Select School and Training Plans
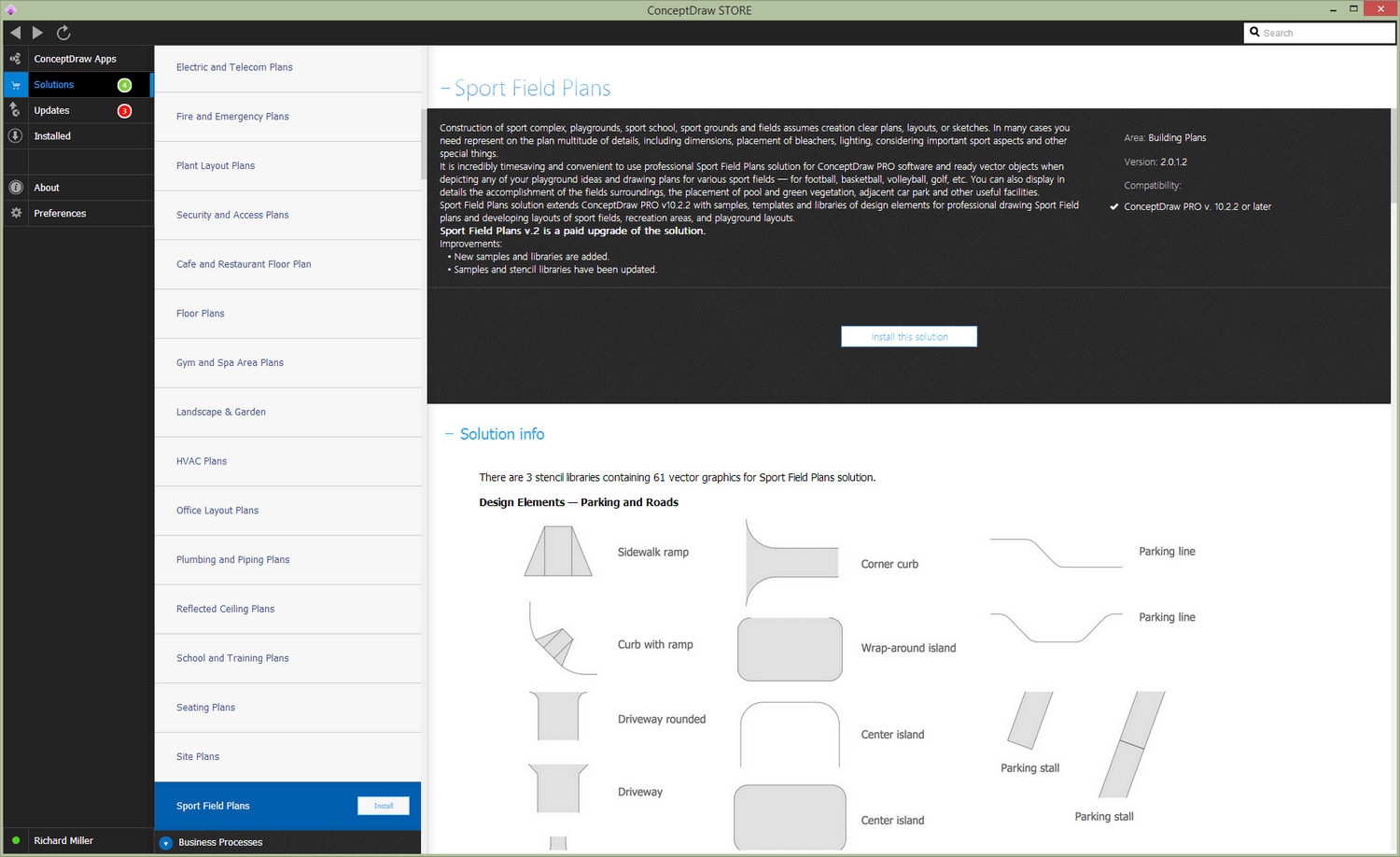The width and height of the screenshot is (1400, 857). 287,658
